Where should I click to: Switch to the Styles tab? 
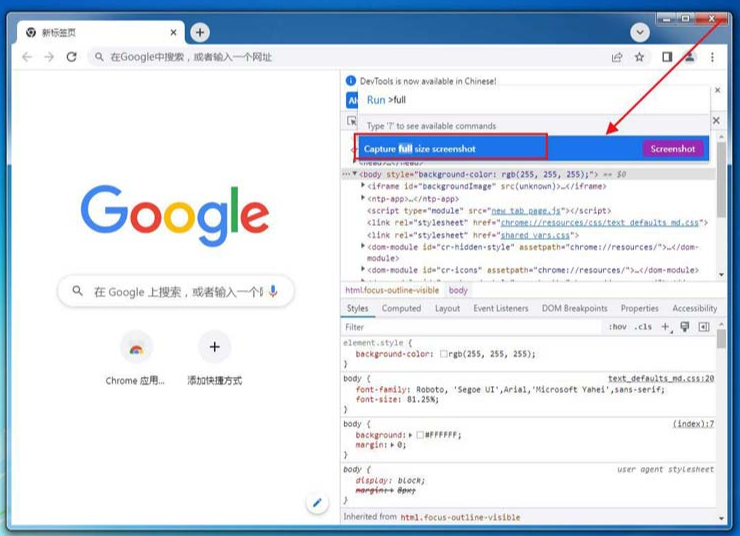[x=357, y=308]
